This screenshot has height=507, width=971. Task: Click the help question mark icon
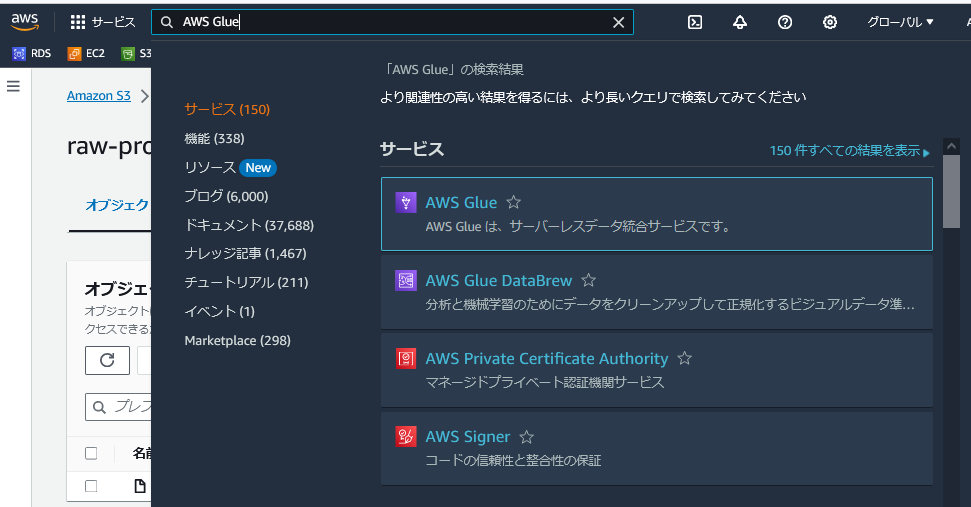coord(785,22)
